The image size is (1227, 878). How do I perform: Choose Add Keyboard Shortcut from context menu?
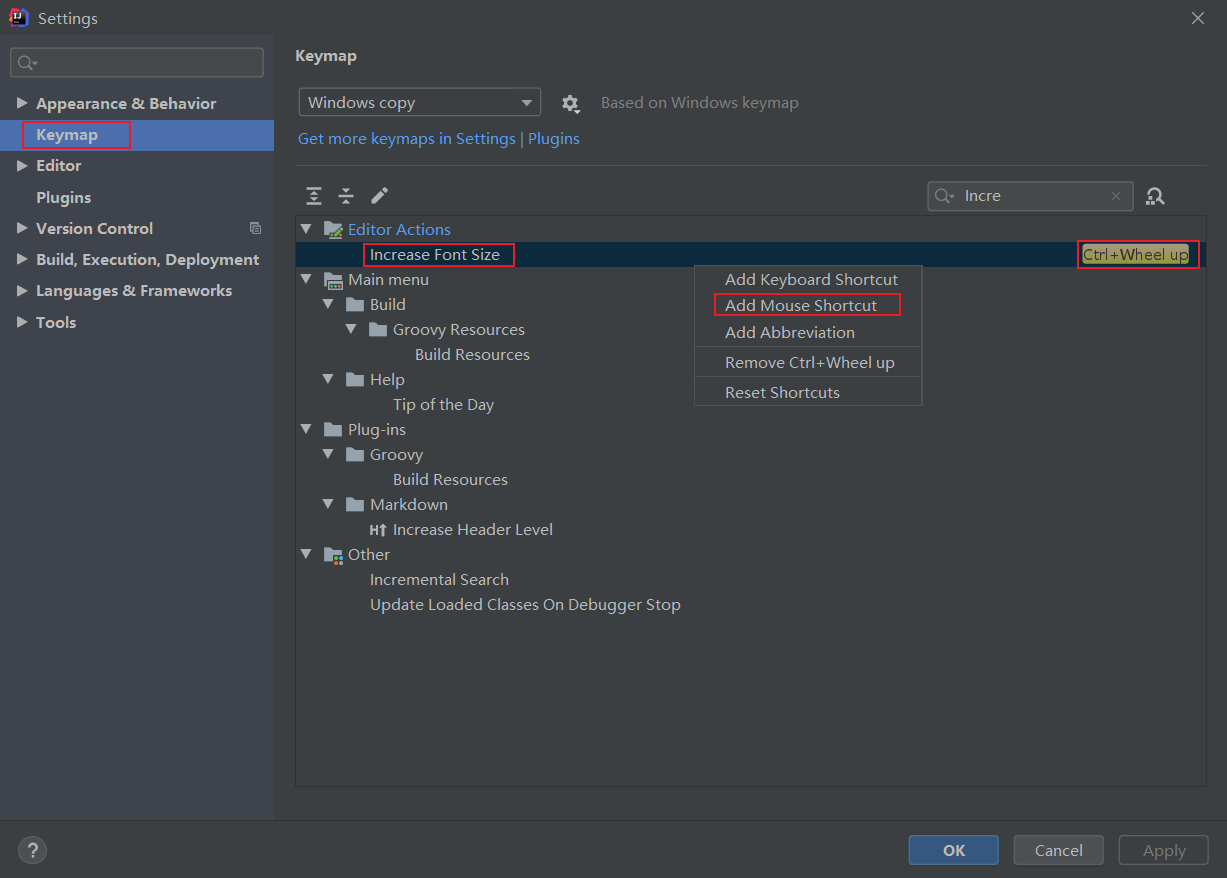[808, 280]
